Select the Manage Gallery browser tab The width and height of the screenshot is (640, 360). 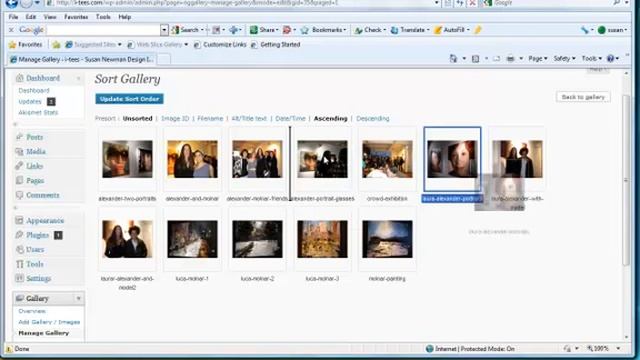click(82, 59)
